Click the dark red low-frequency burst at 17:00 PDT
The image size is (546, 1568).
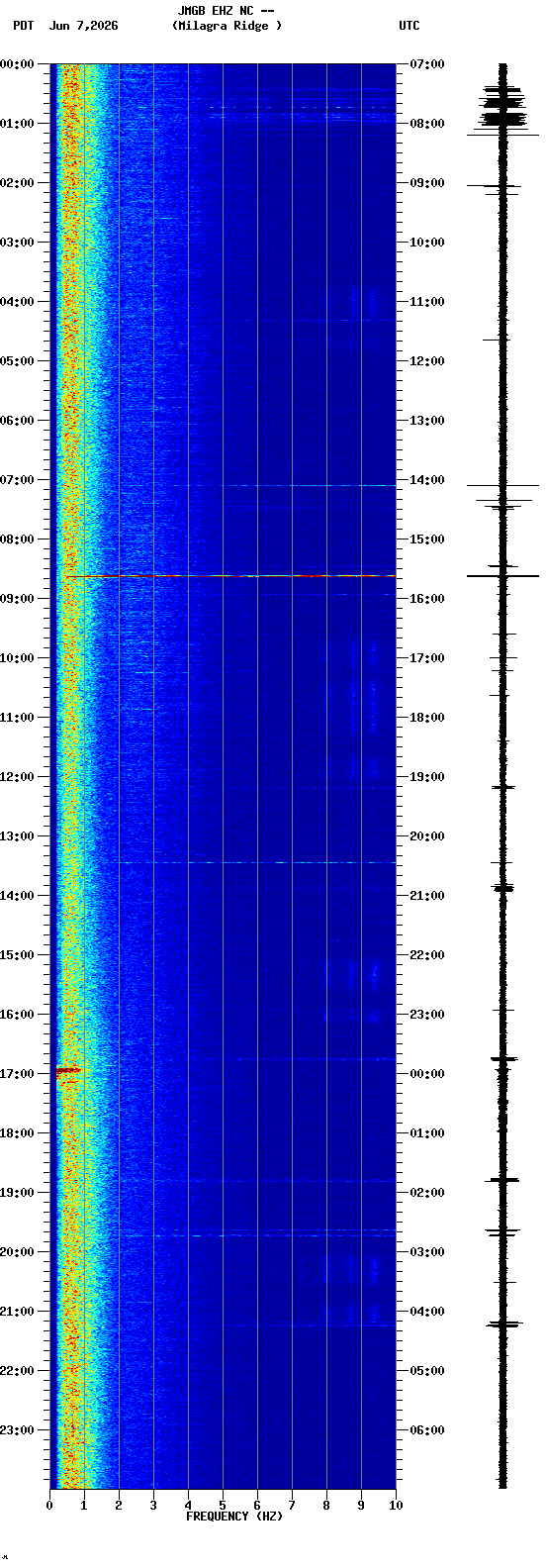pos(68,1069)
